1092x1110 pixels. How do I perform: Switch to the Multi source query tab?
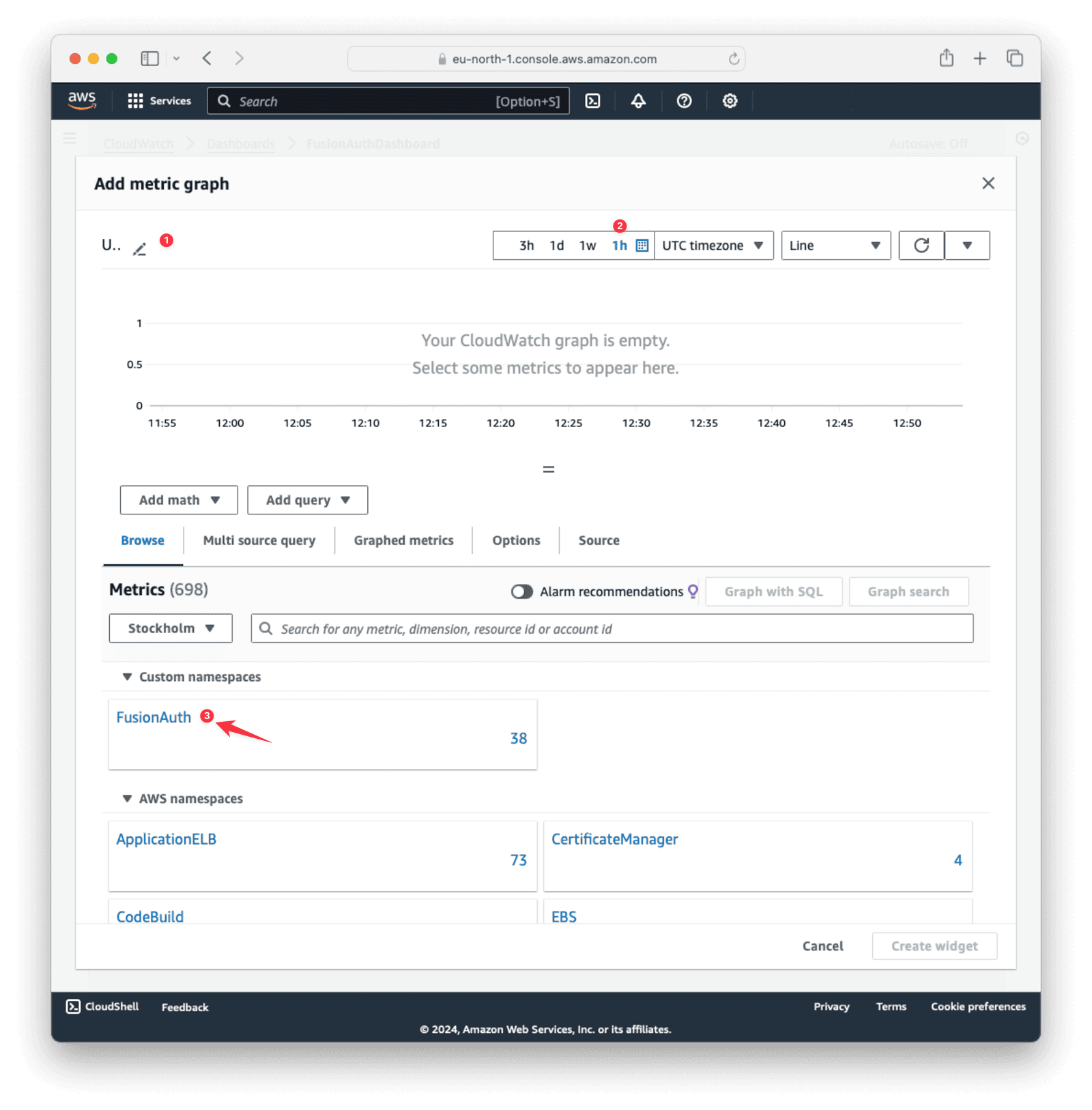click(259, 540)
